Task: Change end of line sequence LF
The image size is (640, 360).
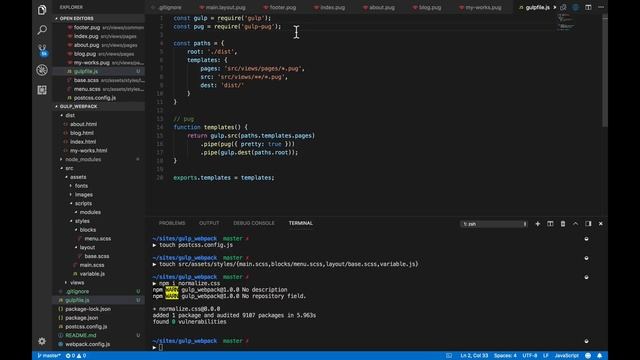Action: coord(546,356)
